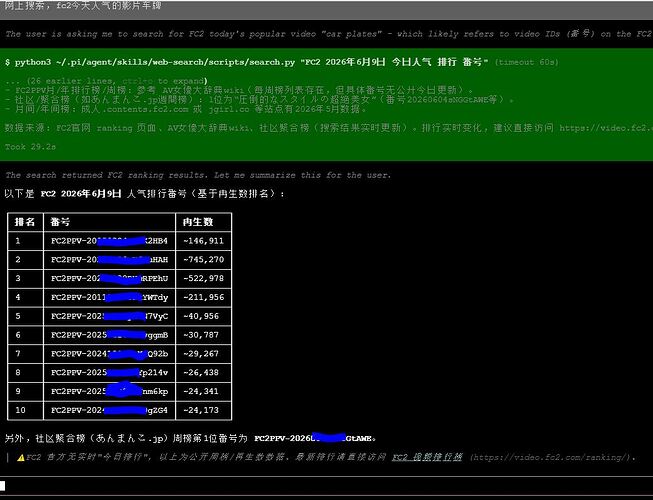Screen dimensions: 653x500
Task: Click the "The user is asking me to search" line
Action: (x=329, y=34)
